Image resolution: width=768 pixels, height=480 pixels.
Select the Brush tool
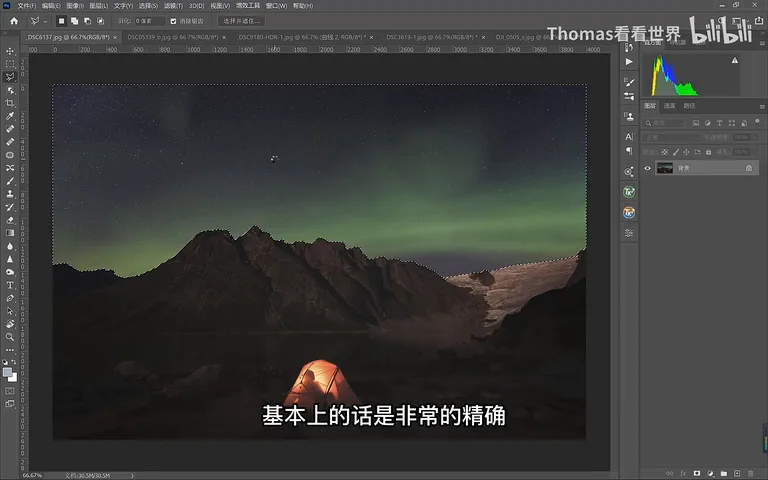pos(10,181)
